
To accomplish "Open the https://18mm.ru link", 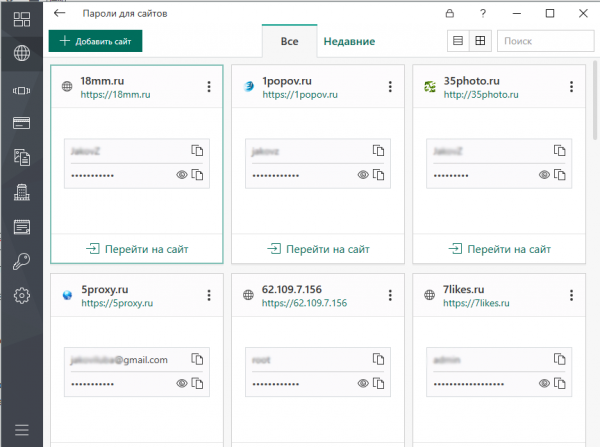I will (x=116, y=95).
